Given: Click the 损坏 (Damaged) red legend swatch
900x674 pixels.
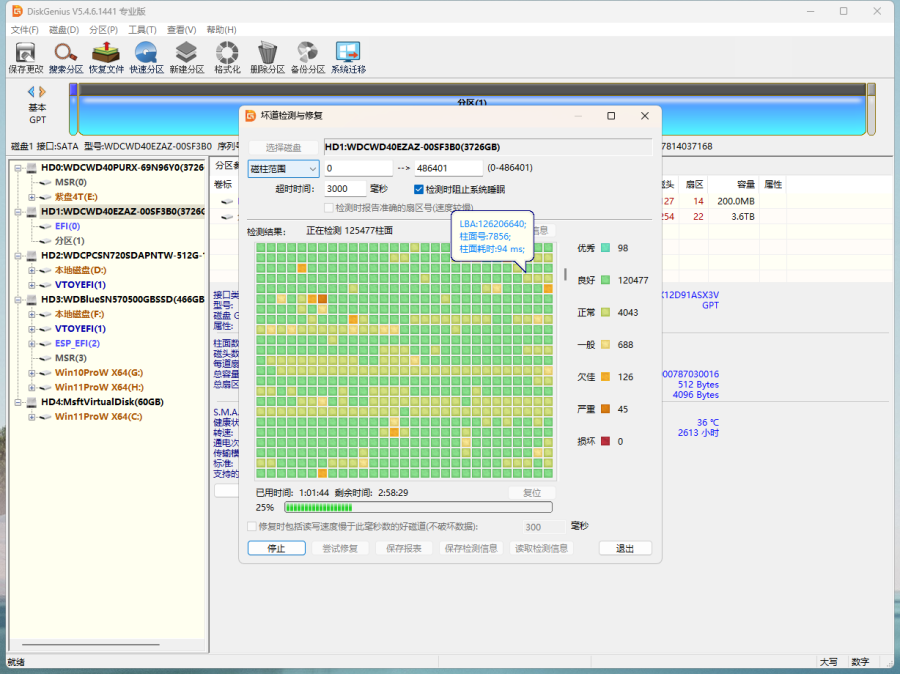Looking at the screenshot, I should (606, 441).
